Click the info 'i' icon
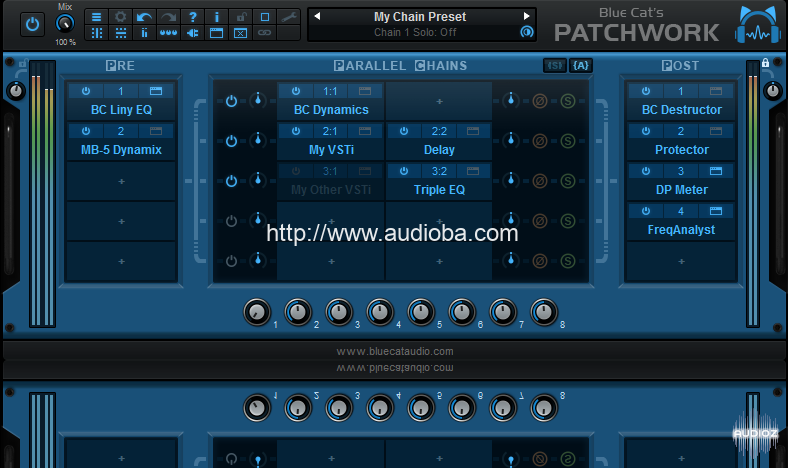788x468 pixels. click(217, 17)
